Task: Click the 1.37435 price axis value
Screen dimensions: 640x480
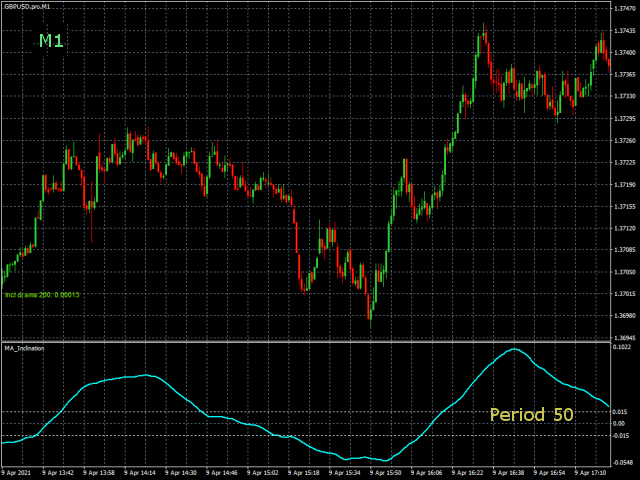Action: [624, 31]
